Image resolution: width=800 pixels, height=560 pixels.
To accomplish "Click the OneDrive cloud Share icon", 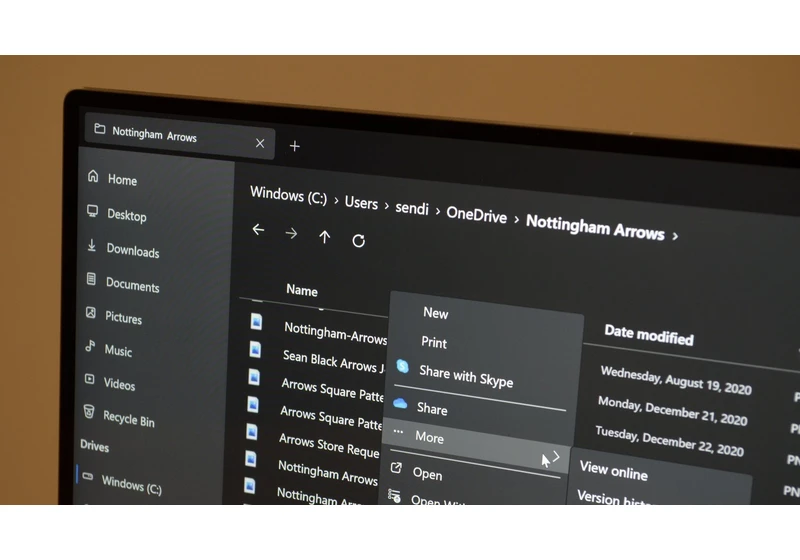I will (x=400, y=403).
